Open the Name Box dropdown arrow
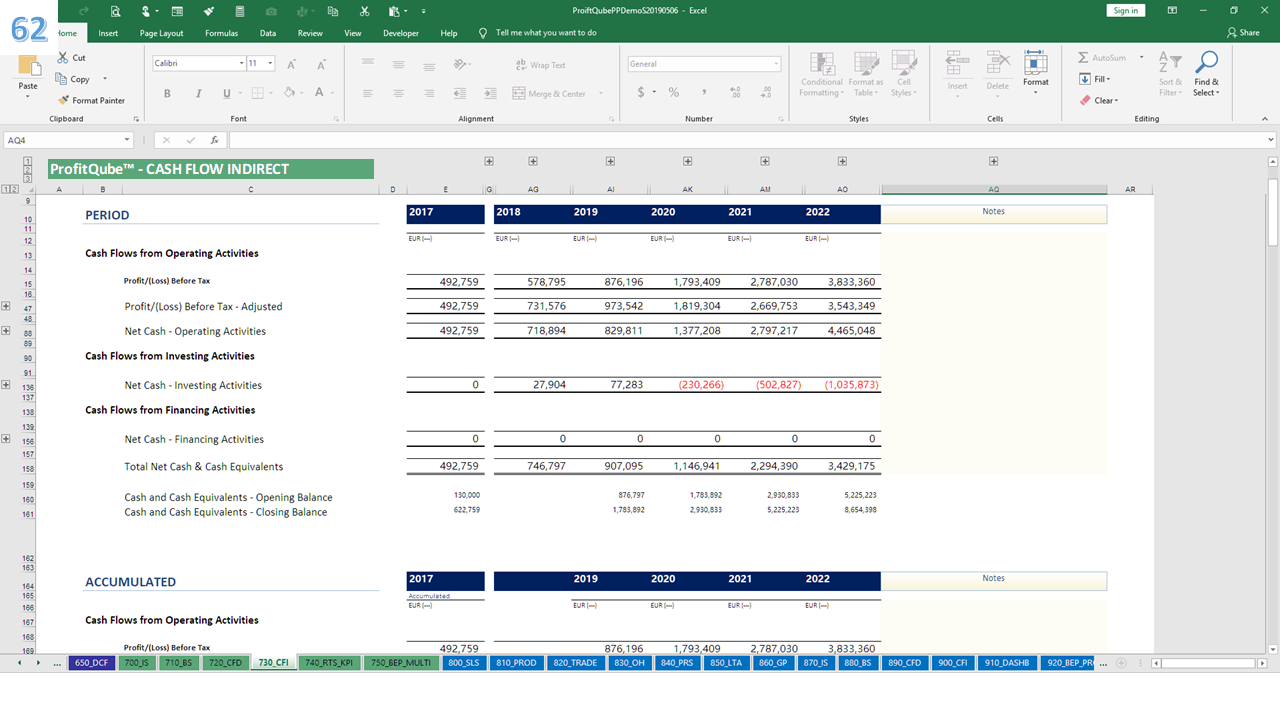 (x=127, y=140)
